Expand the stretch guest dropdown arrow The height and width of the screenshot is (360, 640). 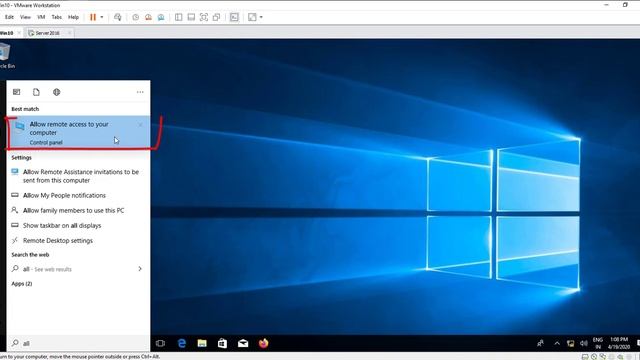tap(261, 17)
